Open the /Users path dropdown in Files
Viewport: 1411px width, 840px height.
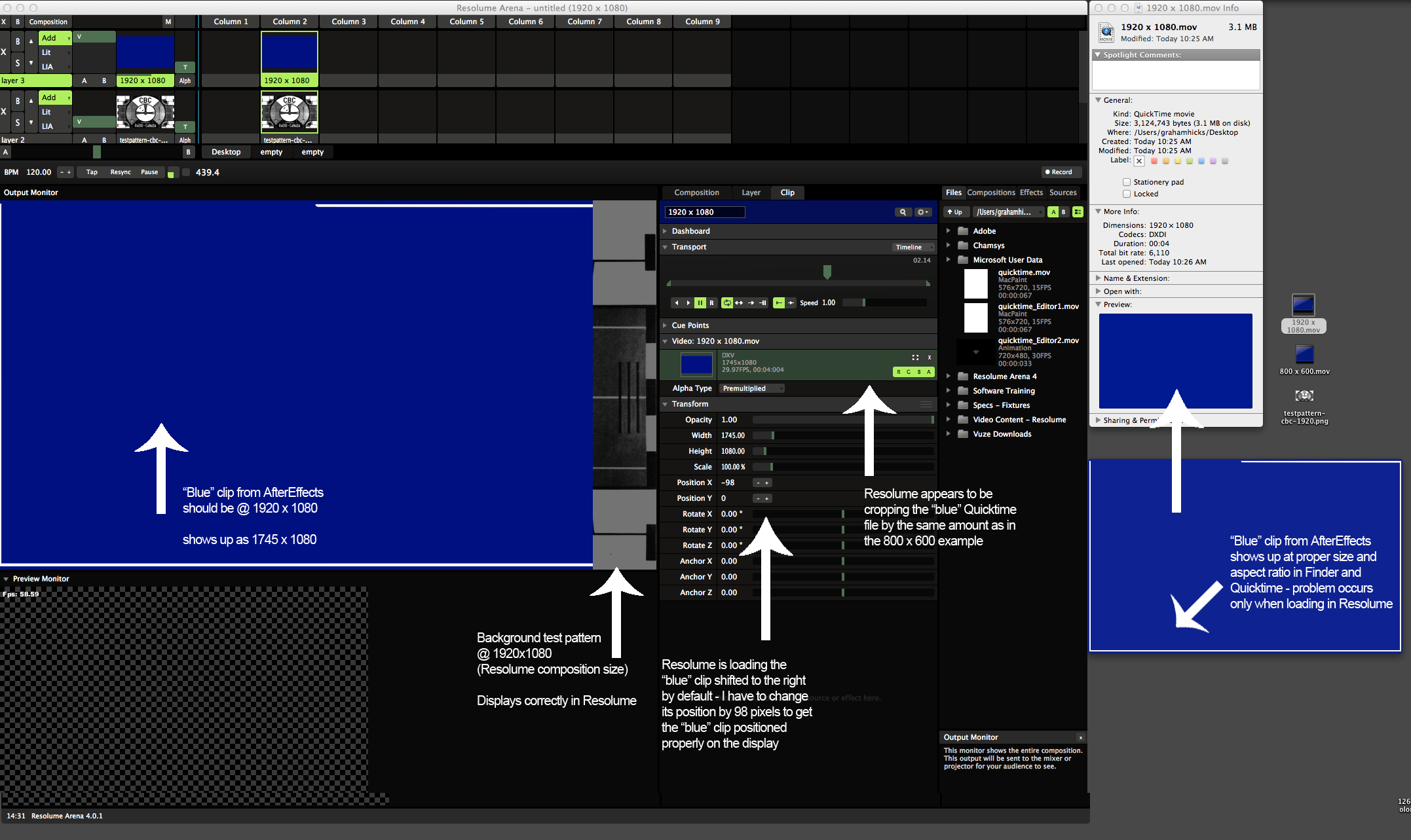[1009, 212]
